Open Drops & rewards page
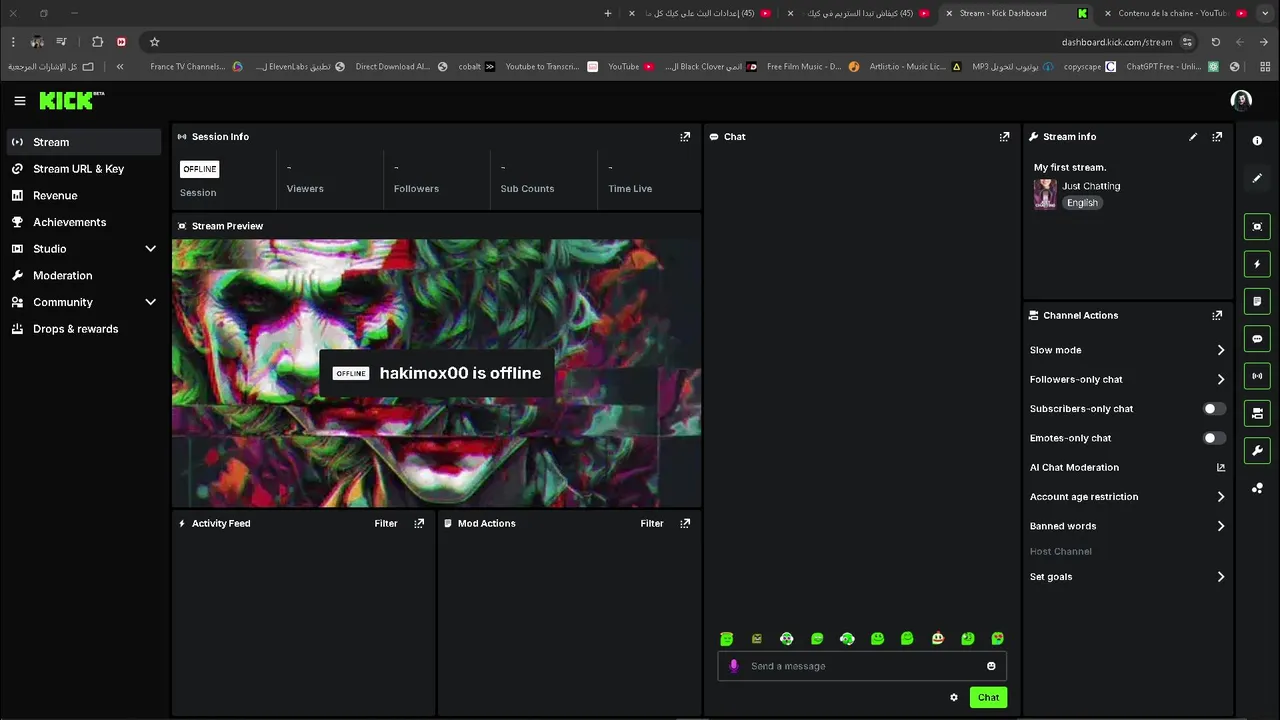Viewport: 1280px width, 720px height. tap(82, 329)
